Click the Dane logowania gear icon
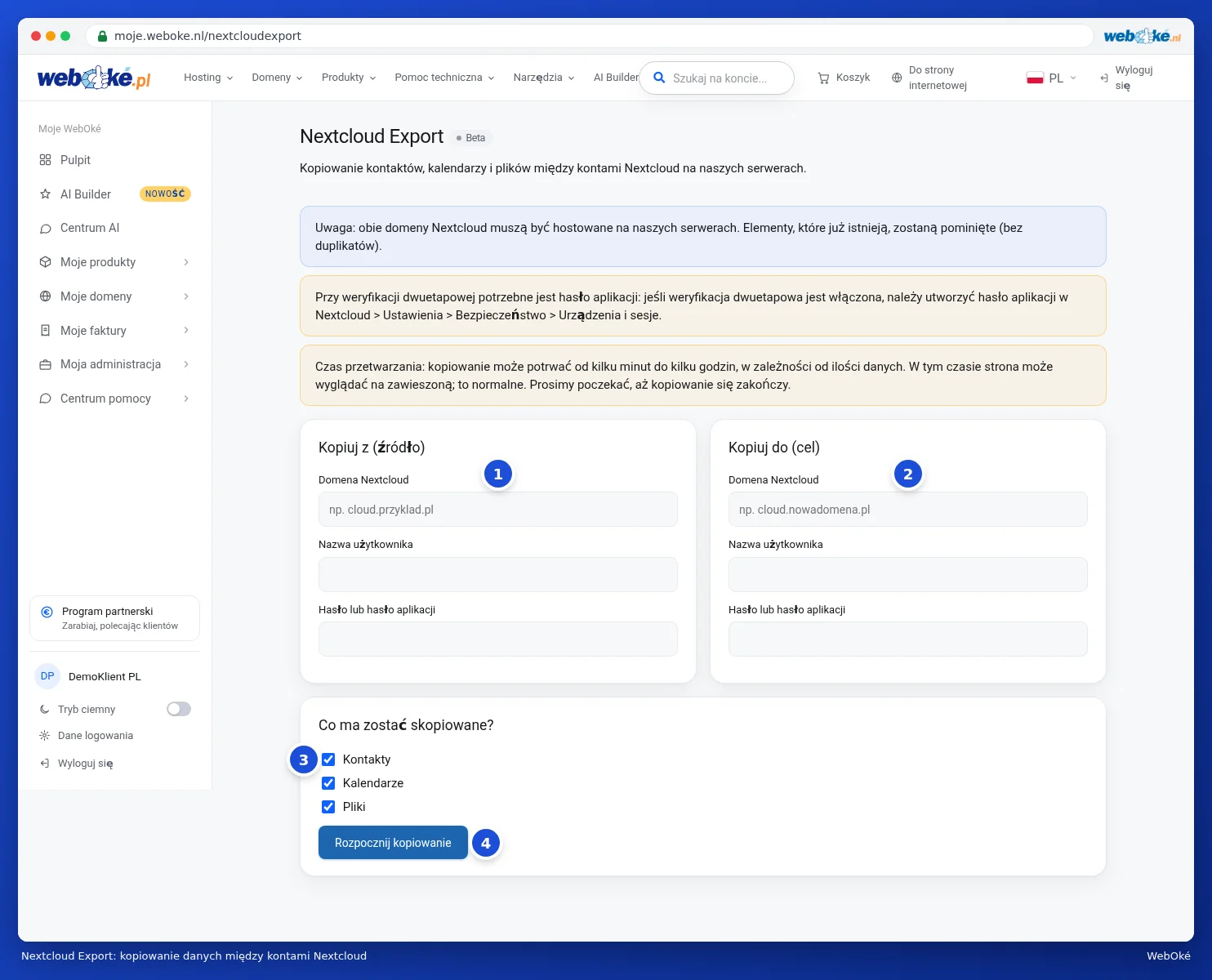This screenshot has height=980, width=1212. point(44,736)
